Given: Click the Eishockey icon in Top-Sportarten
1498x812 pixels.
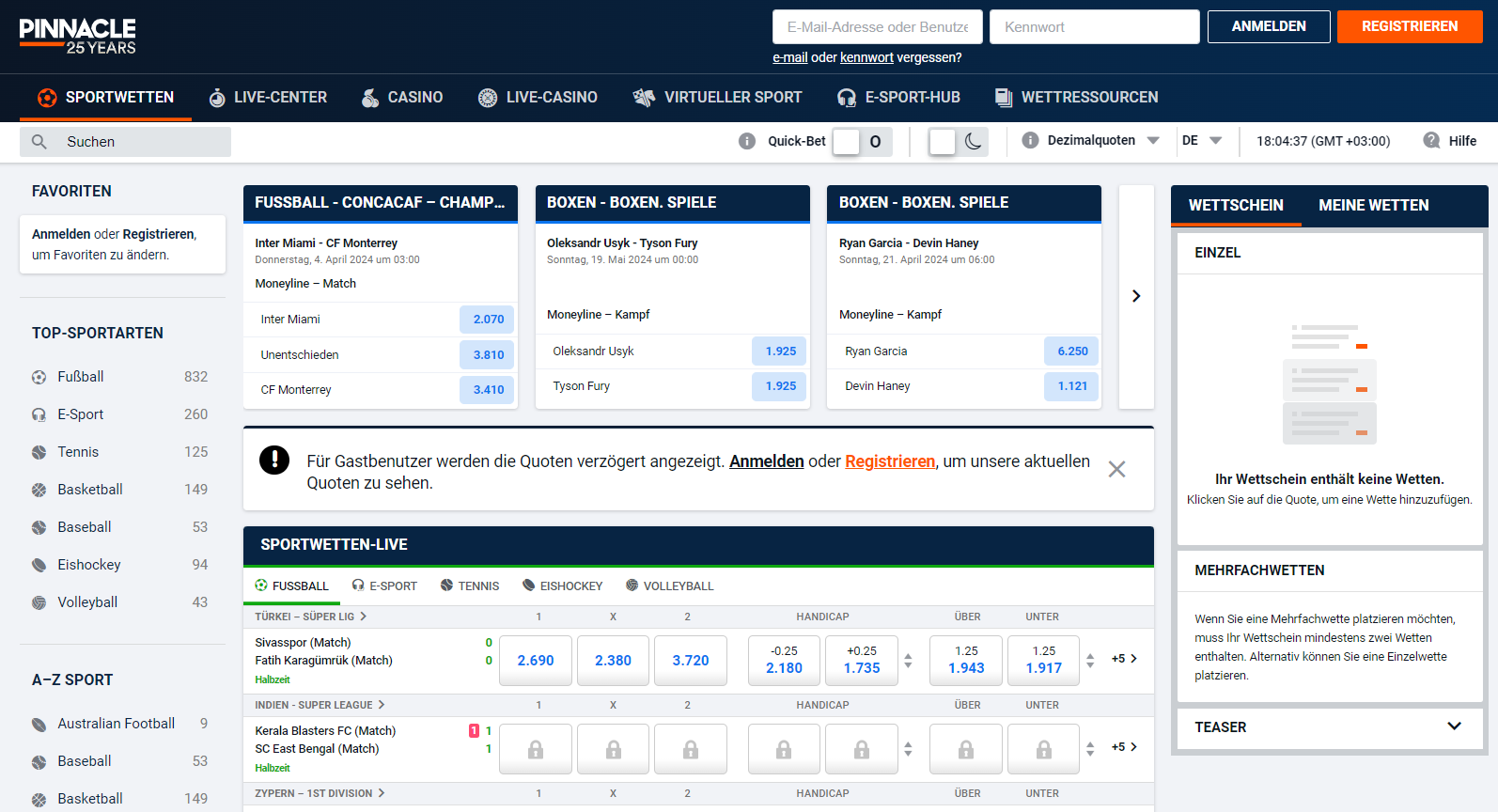Looking at the screenshot, I should 39,565.
